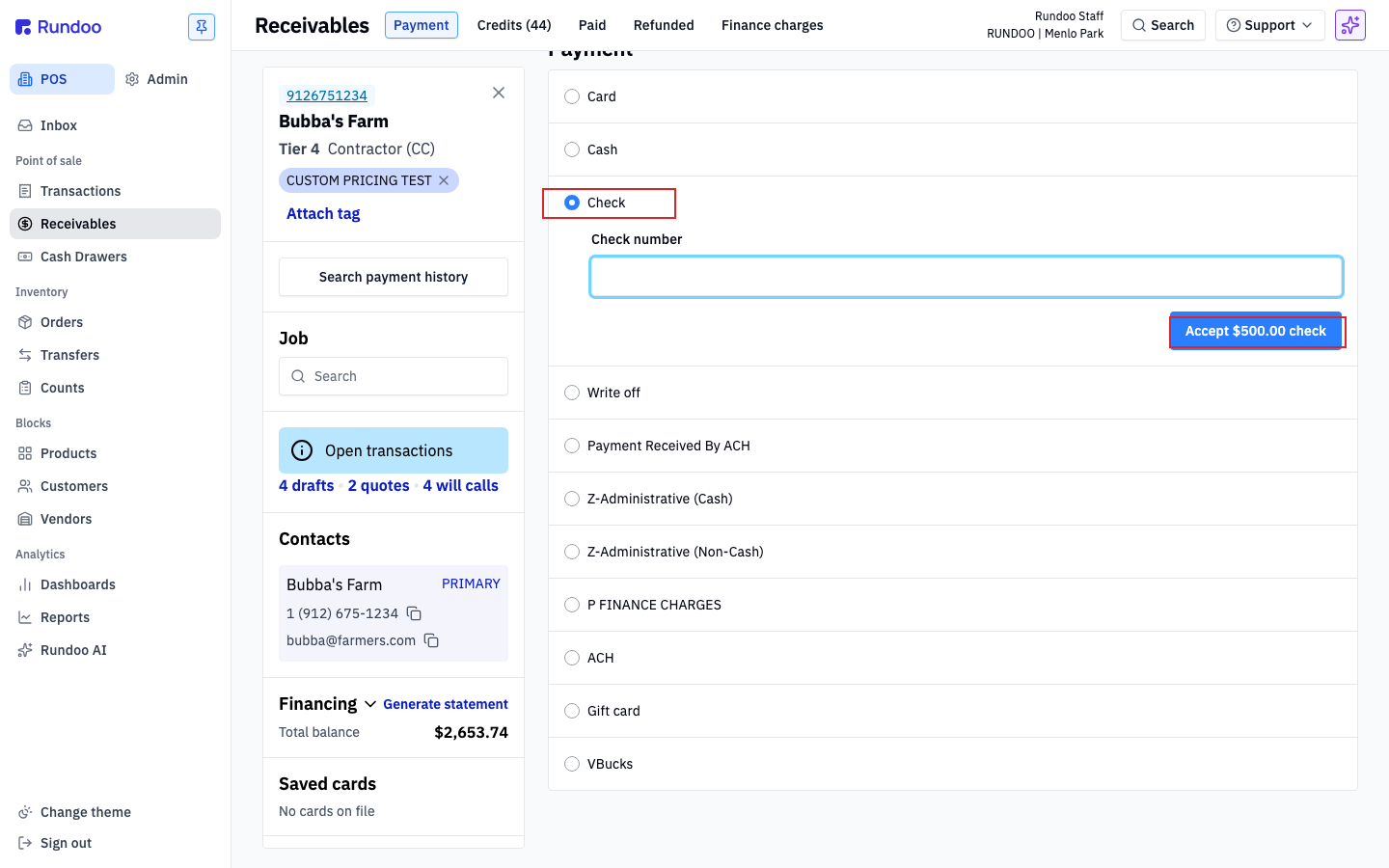Click the Reports line chart icon
Viewport: 1389px width, 868px height.
coord(25,617)
